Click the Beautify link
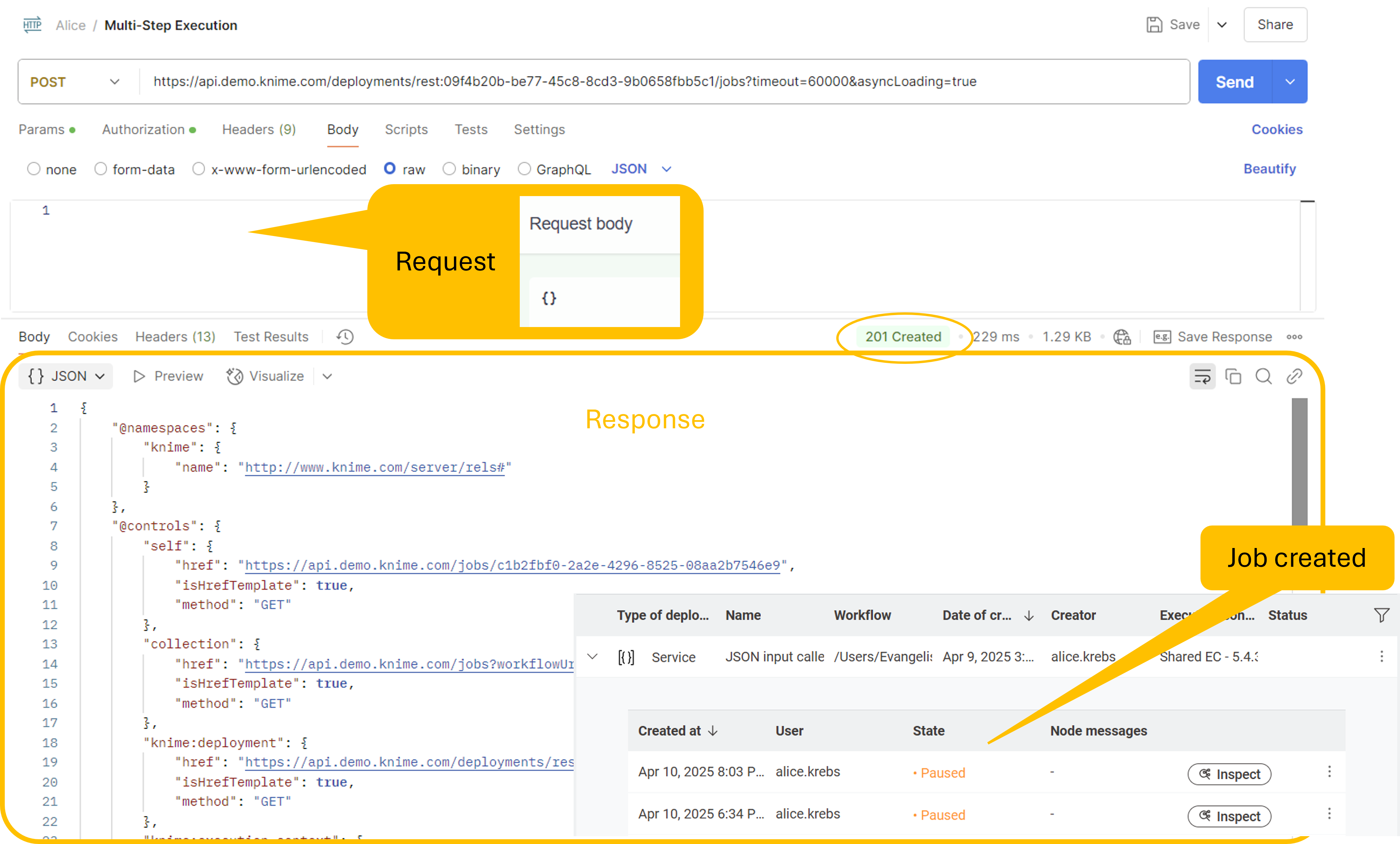This screenshot has width=1400, height=844. click(1269, 169)
